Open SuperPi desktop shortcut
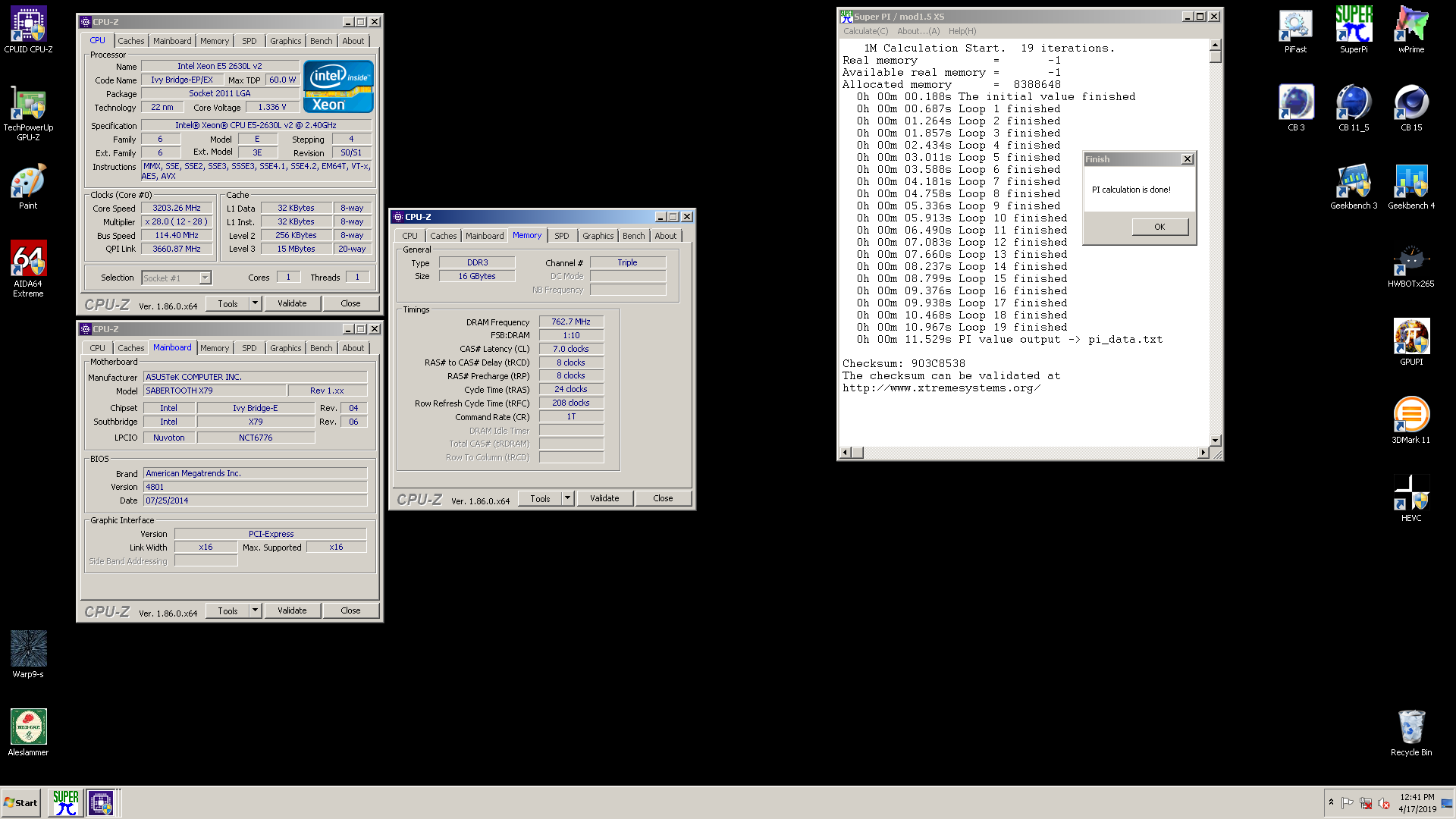 [x=1354, y=30]
